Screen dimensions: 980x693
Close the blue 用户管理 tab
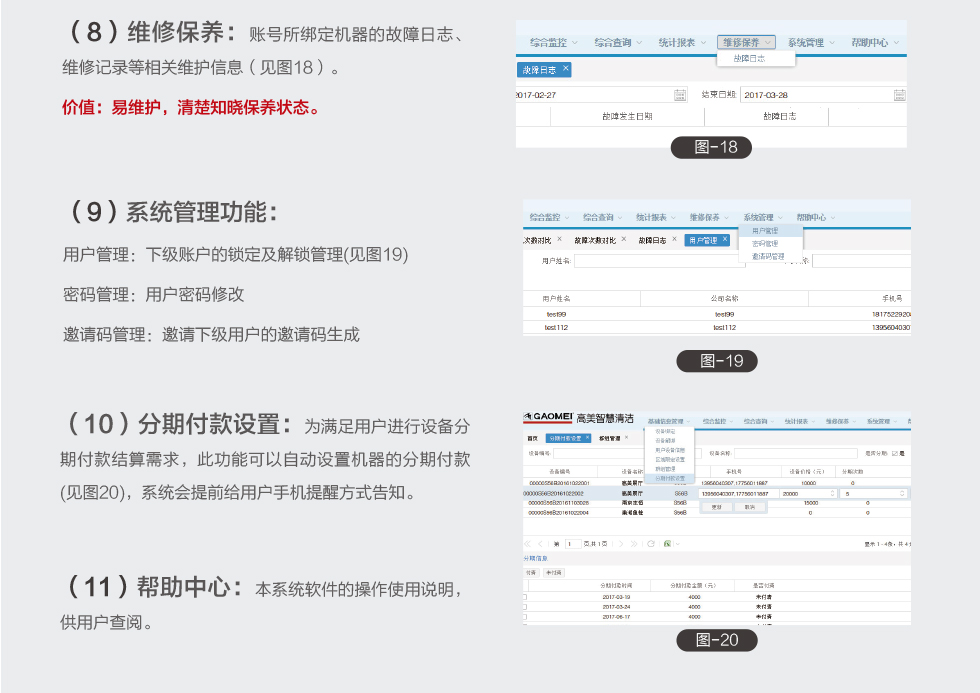(727, 240)
